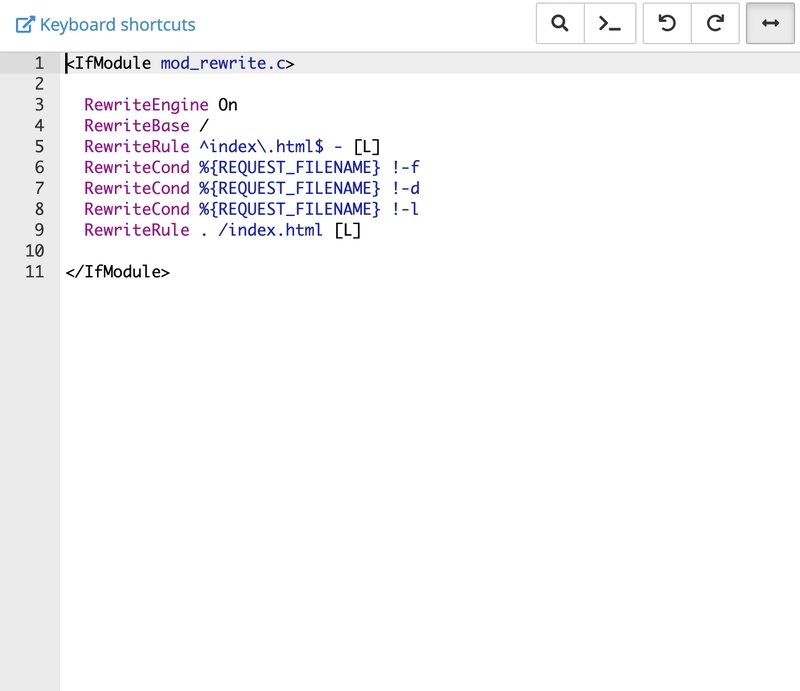Viewport: 800px width, 691px height.
Task: Click gutter line number 9
Action: [x=39, y=231]
